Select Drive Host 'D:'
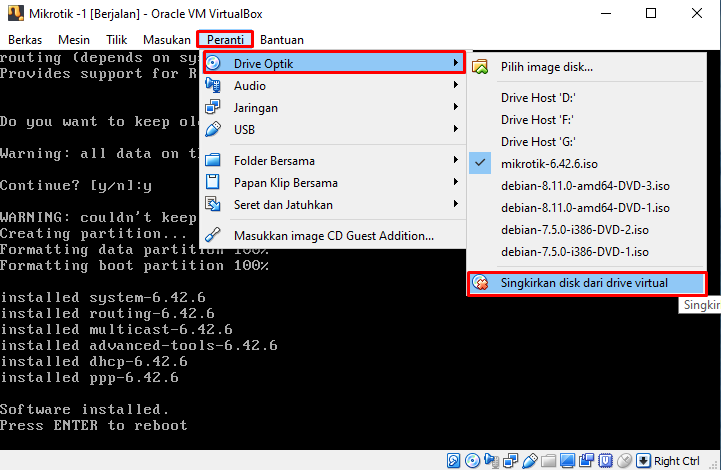 click(538, 98)
